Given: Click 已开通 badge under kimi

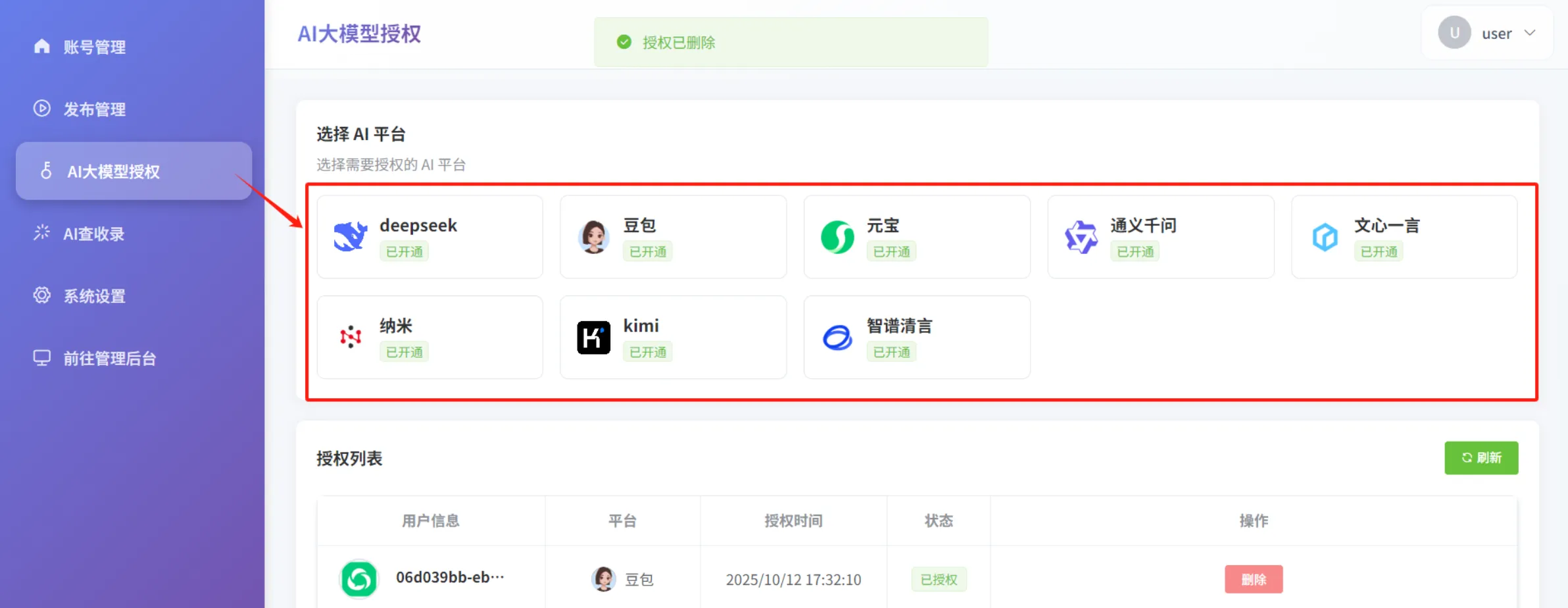Looking at the screenshot, I should (648, 352).
